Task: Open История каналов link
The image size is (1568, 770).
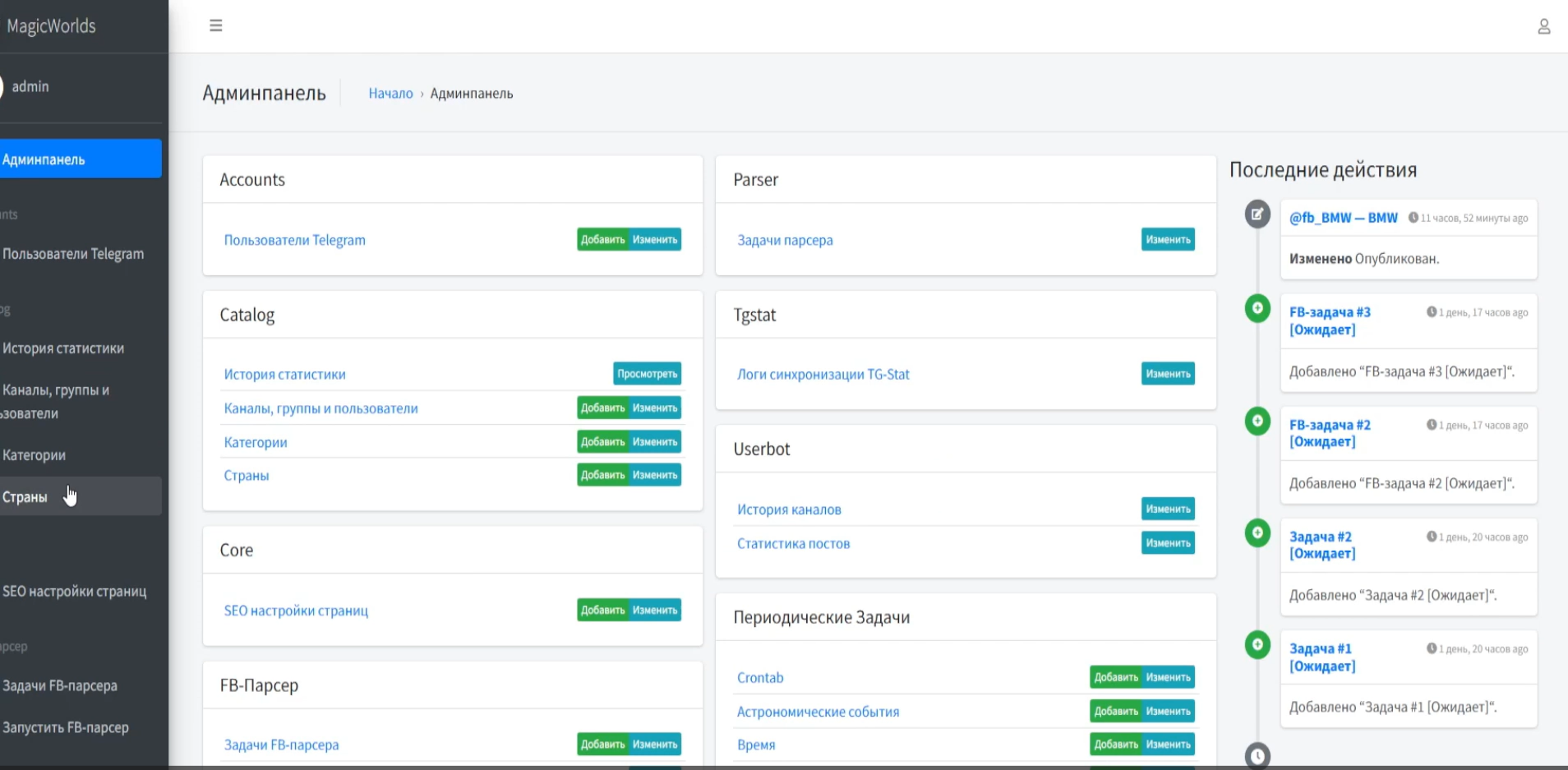Action: 789,509
